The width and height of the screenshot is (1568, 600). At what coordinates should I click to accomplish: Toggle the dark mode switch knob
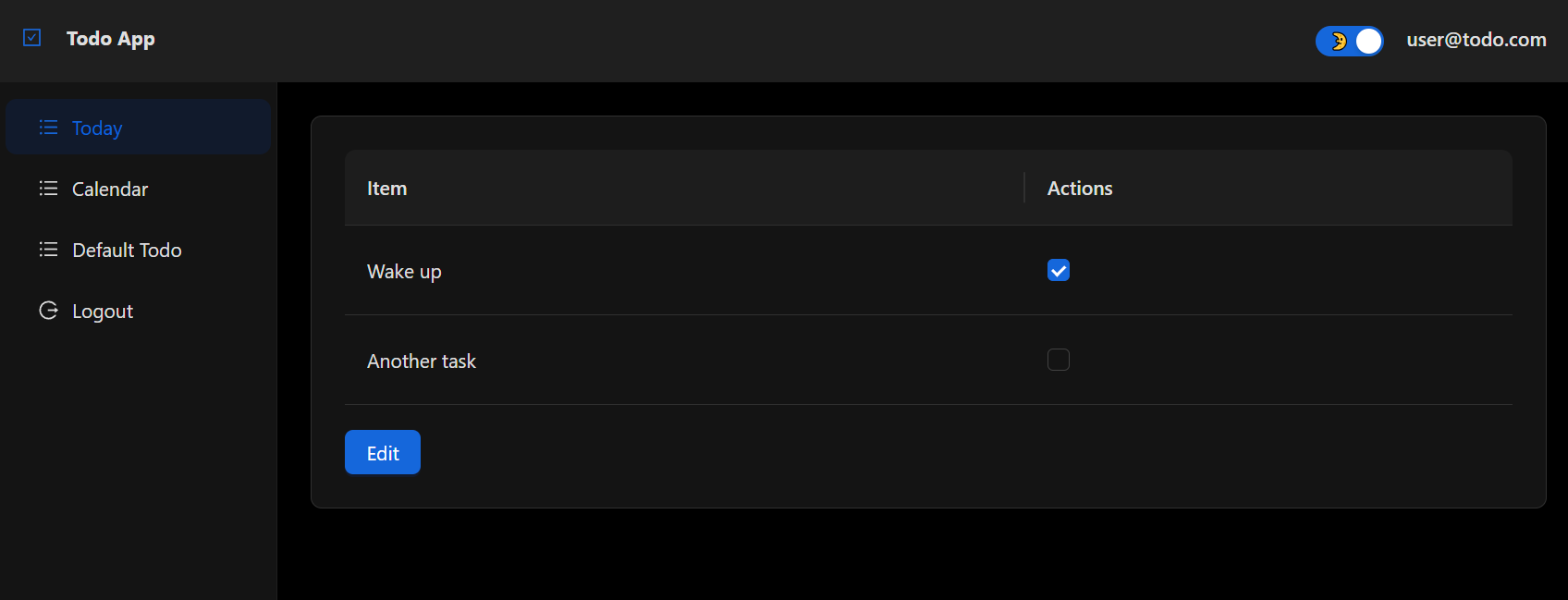coord(1368,41)
